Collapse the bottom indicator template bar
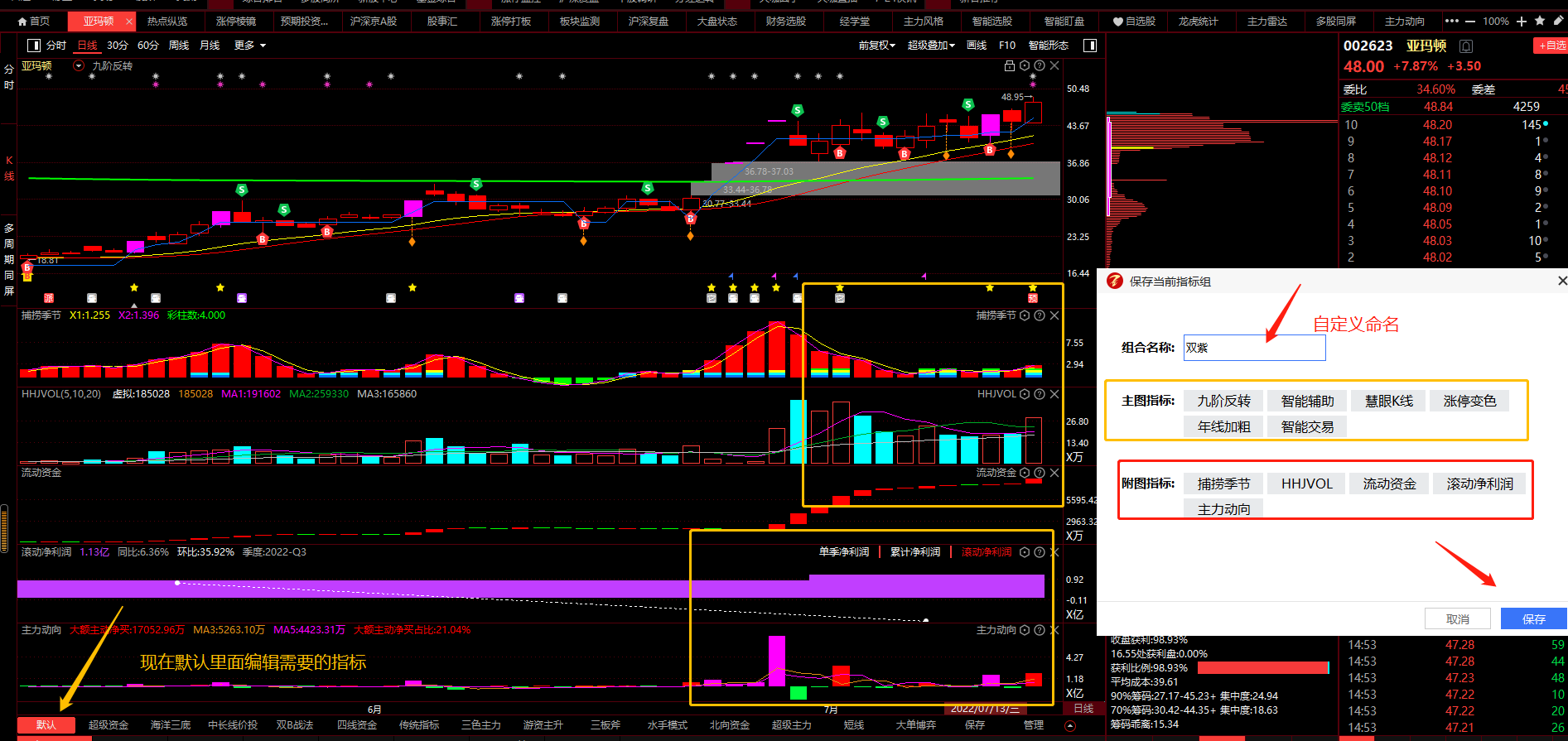 click(1070, 725)
